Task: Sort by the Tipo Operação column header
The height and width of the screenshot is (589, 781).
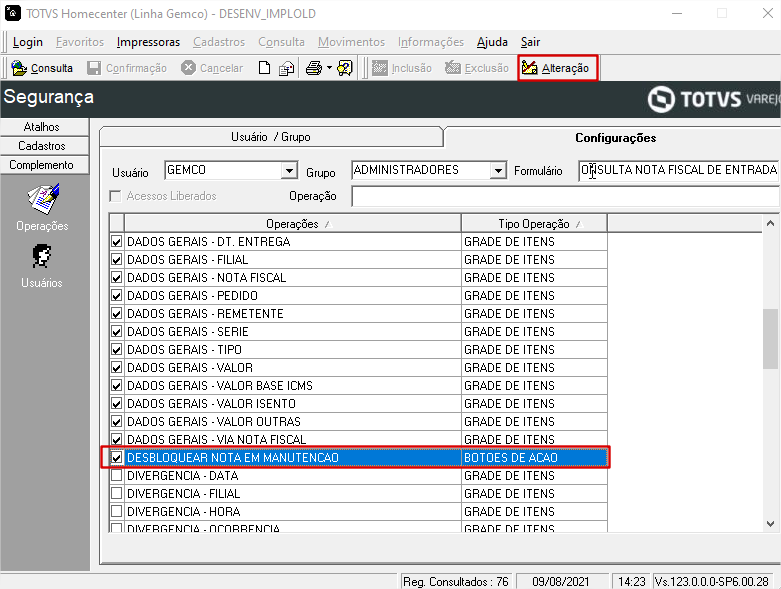Action: pos(534,224)
